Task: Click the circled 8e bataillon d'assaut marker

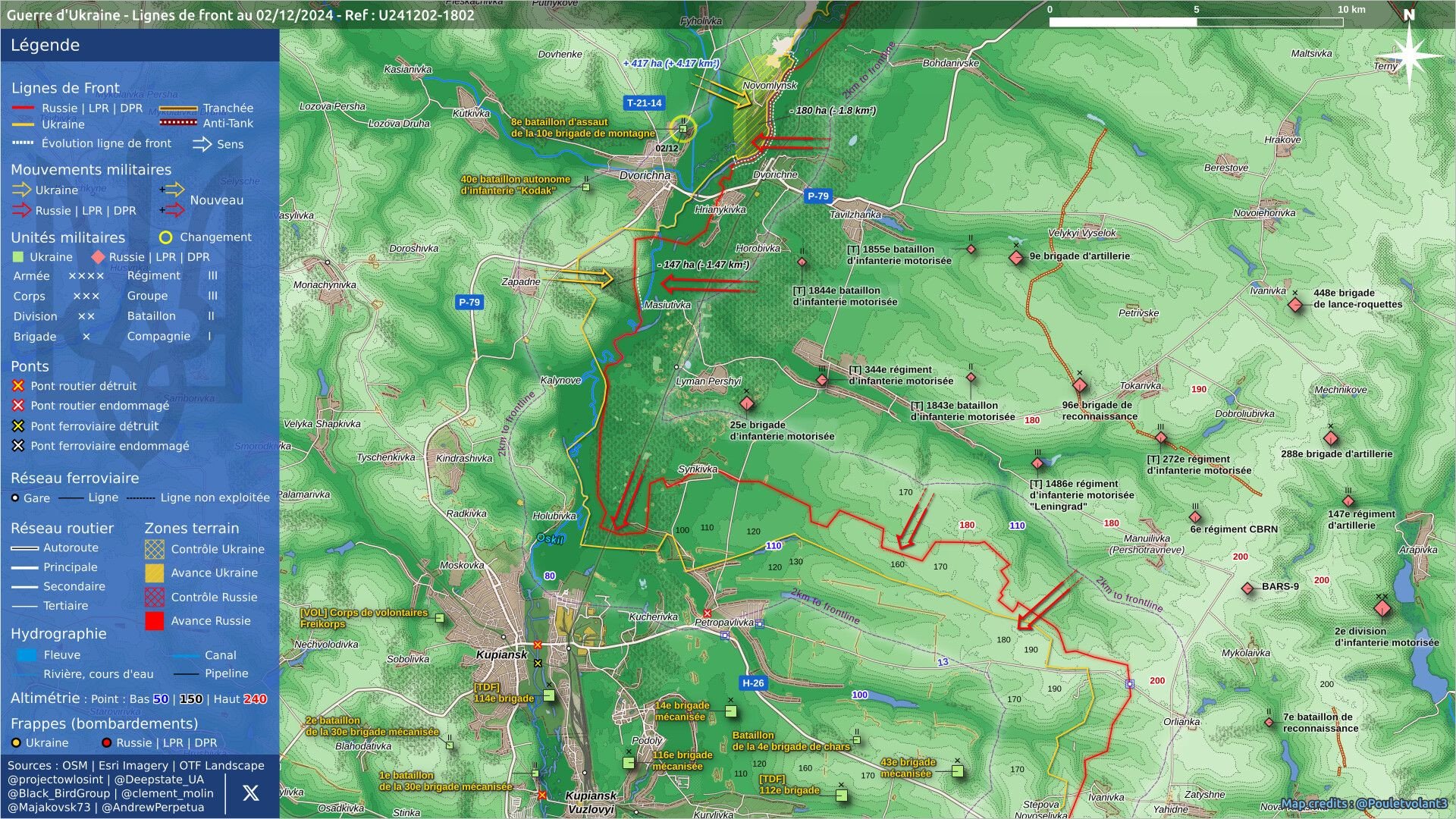Action: click(x=683, y=129)
